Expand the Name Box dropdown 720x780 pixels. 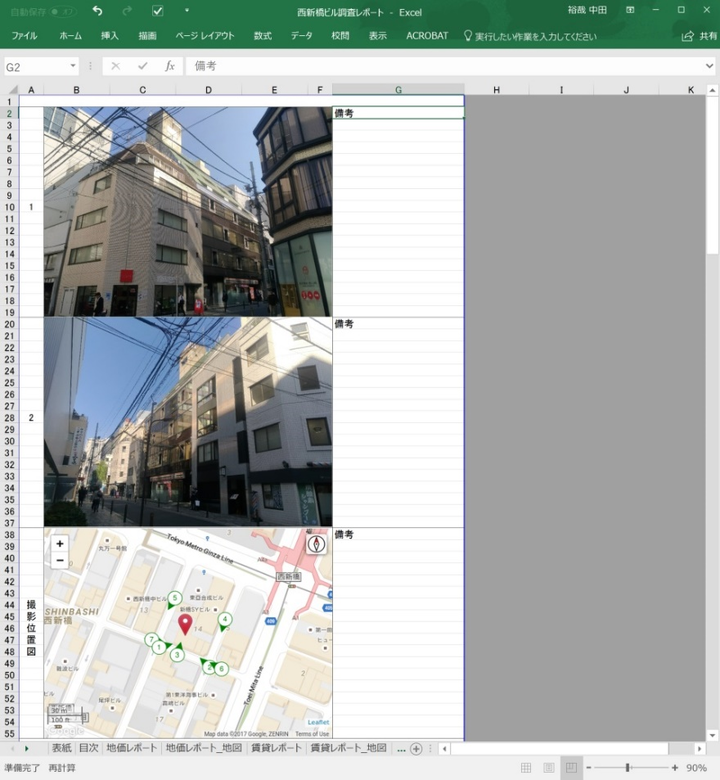(73, 66)
